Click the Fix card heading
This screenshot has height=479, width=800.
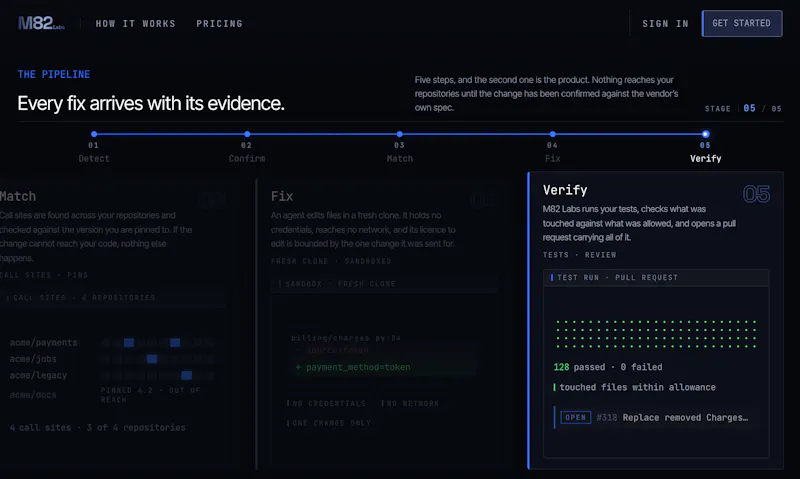(282, 196)
